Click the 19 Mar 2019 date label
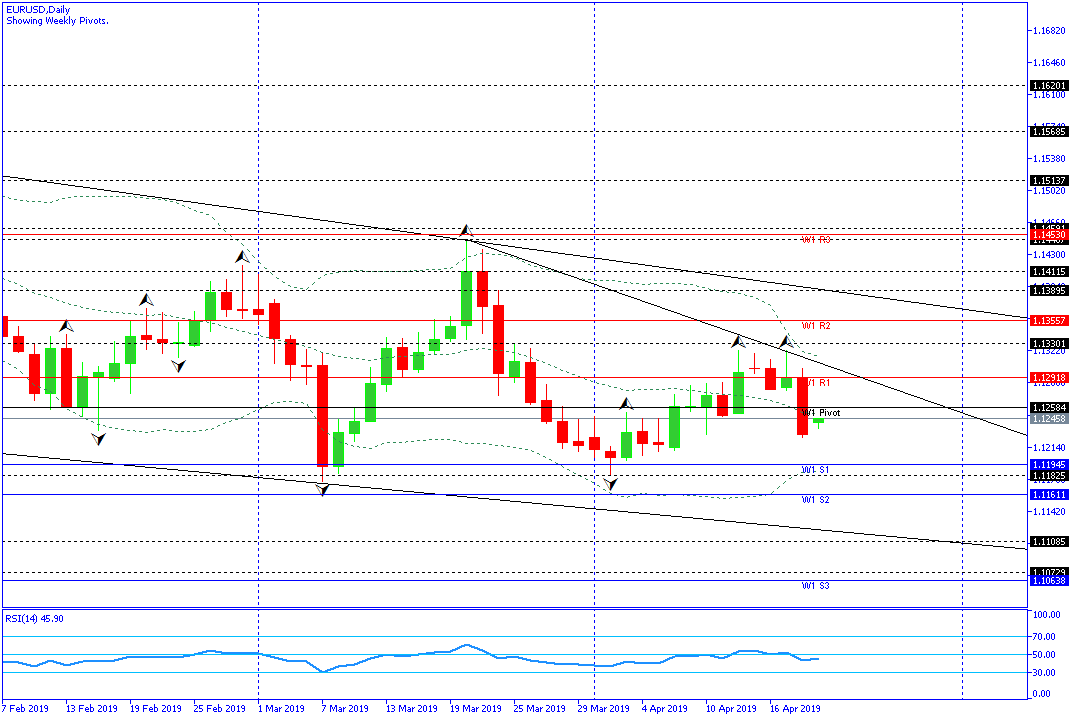This screenshot has width=1080, height=720. point(476,708)
